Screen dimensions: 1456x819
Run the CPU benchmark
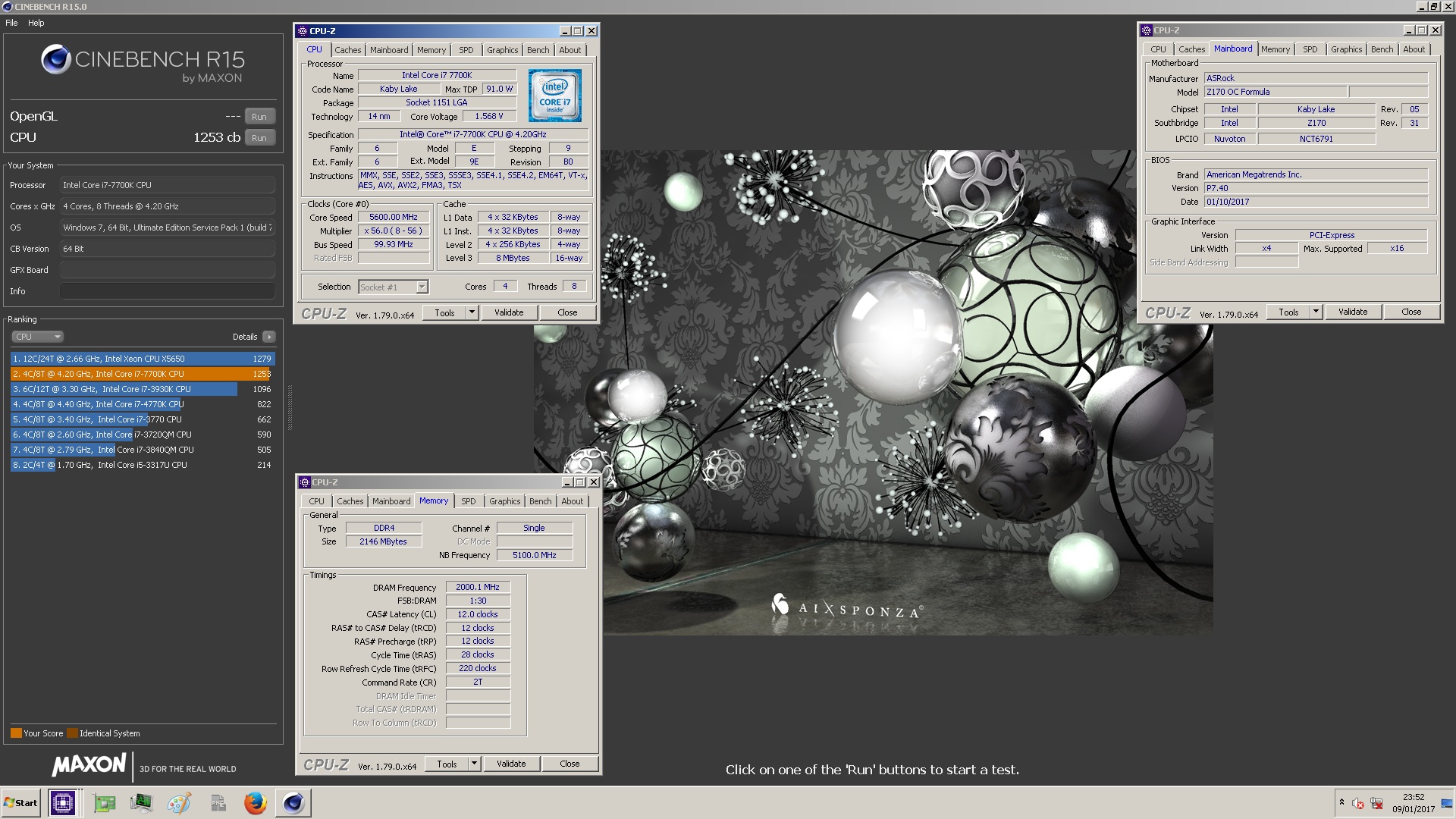point(259,138)
